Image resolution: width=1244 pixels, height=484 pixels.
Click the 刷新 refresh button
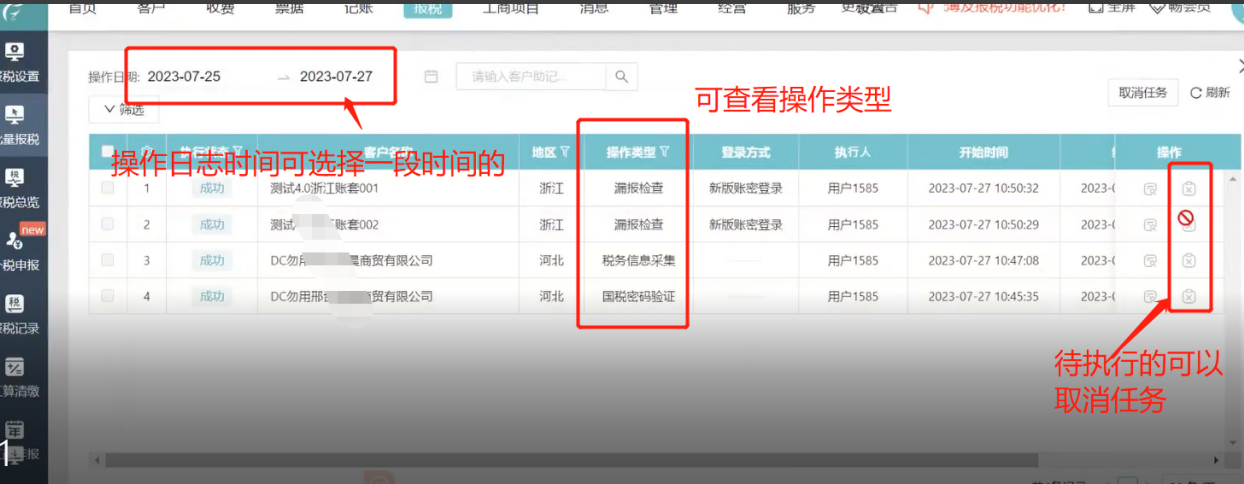coord(1209,93)
